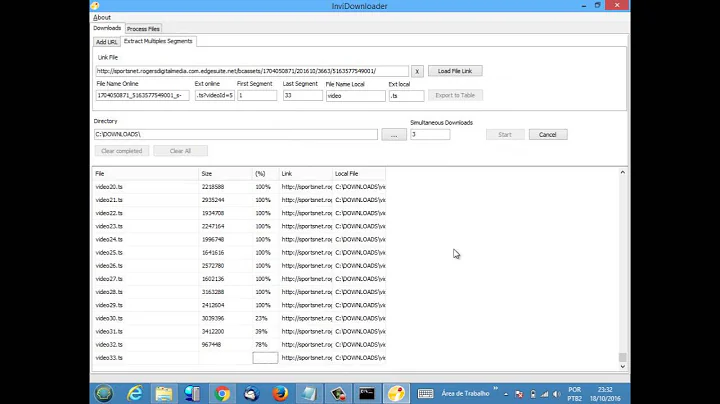Select the video27.ts row

[239, 279]
